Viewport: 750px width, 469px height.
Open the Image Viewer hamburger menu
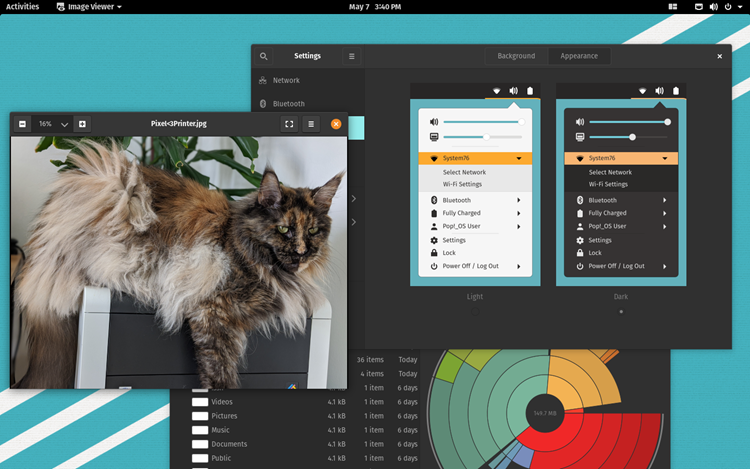[311, 124]
